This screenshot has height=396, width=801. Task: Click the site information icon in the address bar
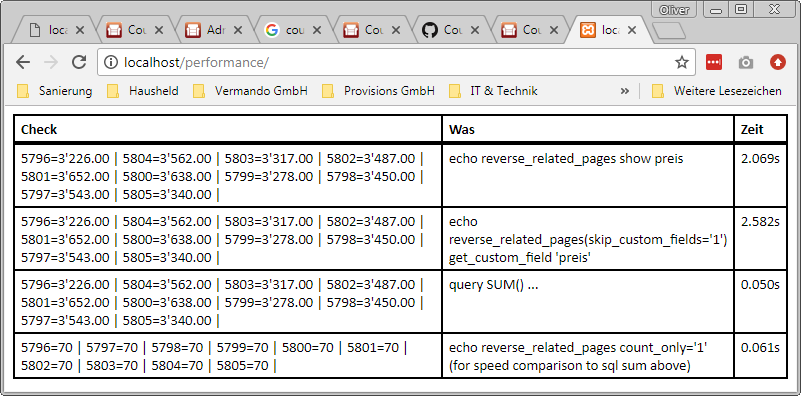(110, 62)
